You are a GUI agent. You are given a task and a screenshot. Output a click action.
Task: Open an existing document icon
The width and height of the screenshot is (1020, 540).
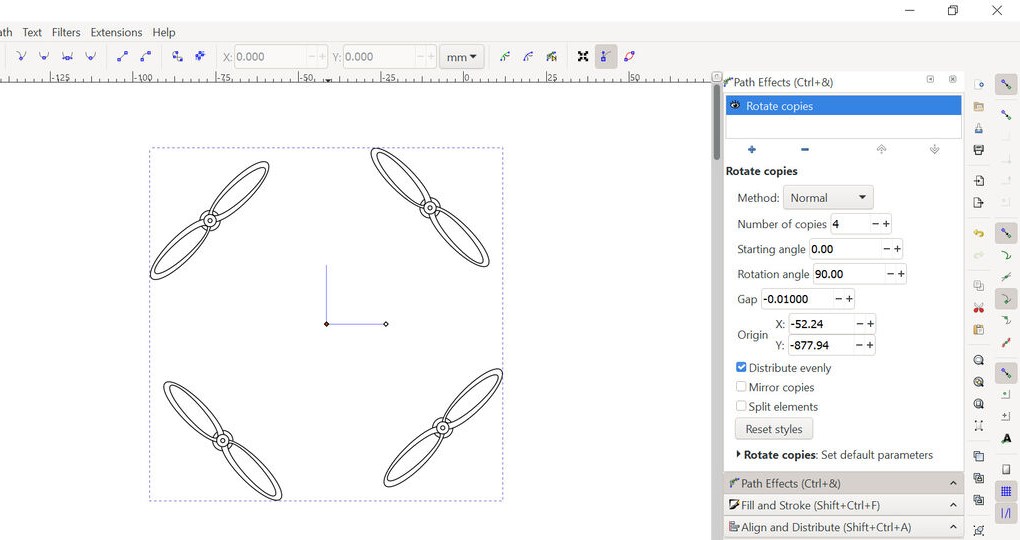(978, 107)
